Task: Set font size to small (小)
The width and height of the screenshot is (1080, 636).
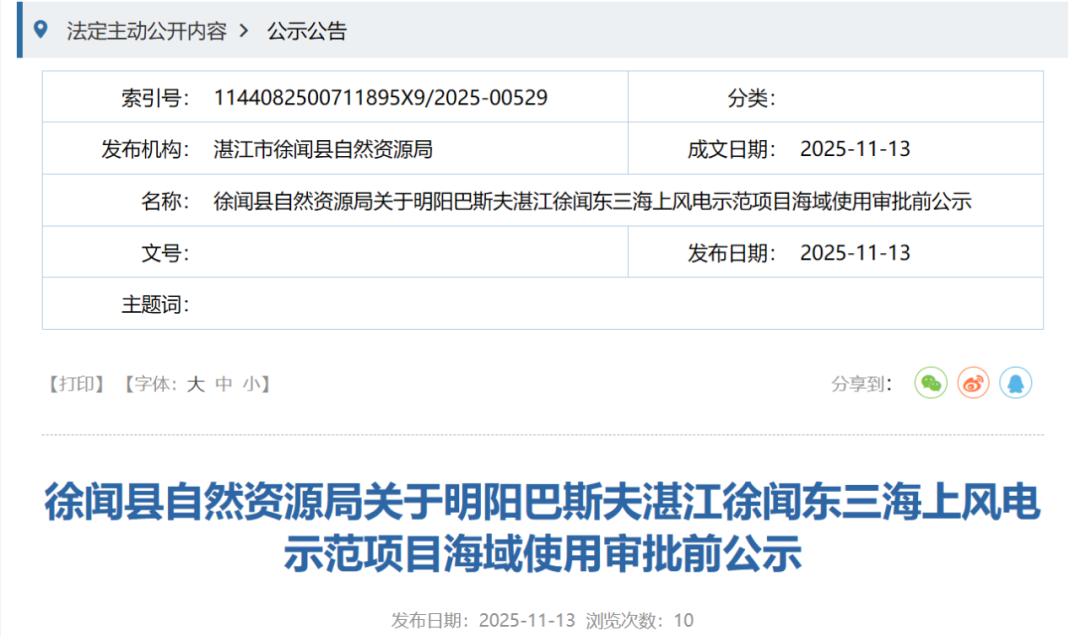Action: tap(250, 384)
